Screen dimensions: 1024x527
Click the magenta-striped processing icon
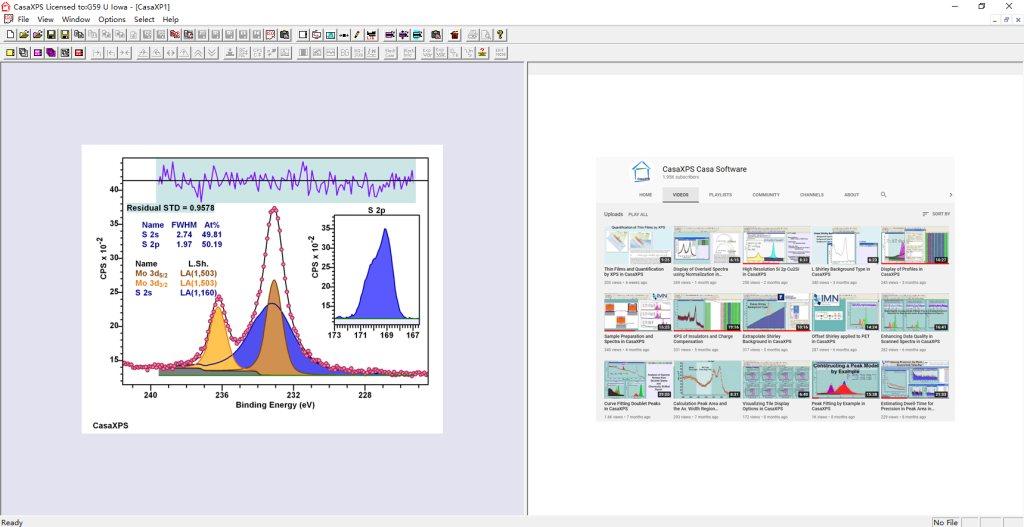click(389, 35)
